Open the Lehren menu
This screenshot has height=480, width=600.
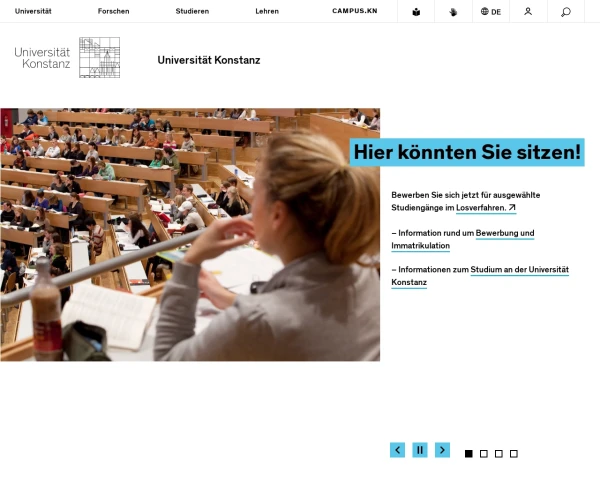267,11
